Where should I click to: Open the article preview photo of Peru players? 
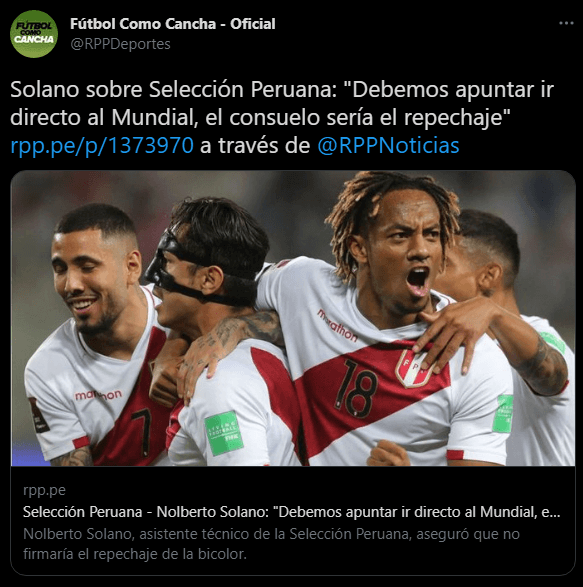point(293,318)
